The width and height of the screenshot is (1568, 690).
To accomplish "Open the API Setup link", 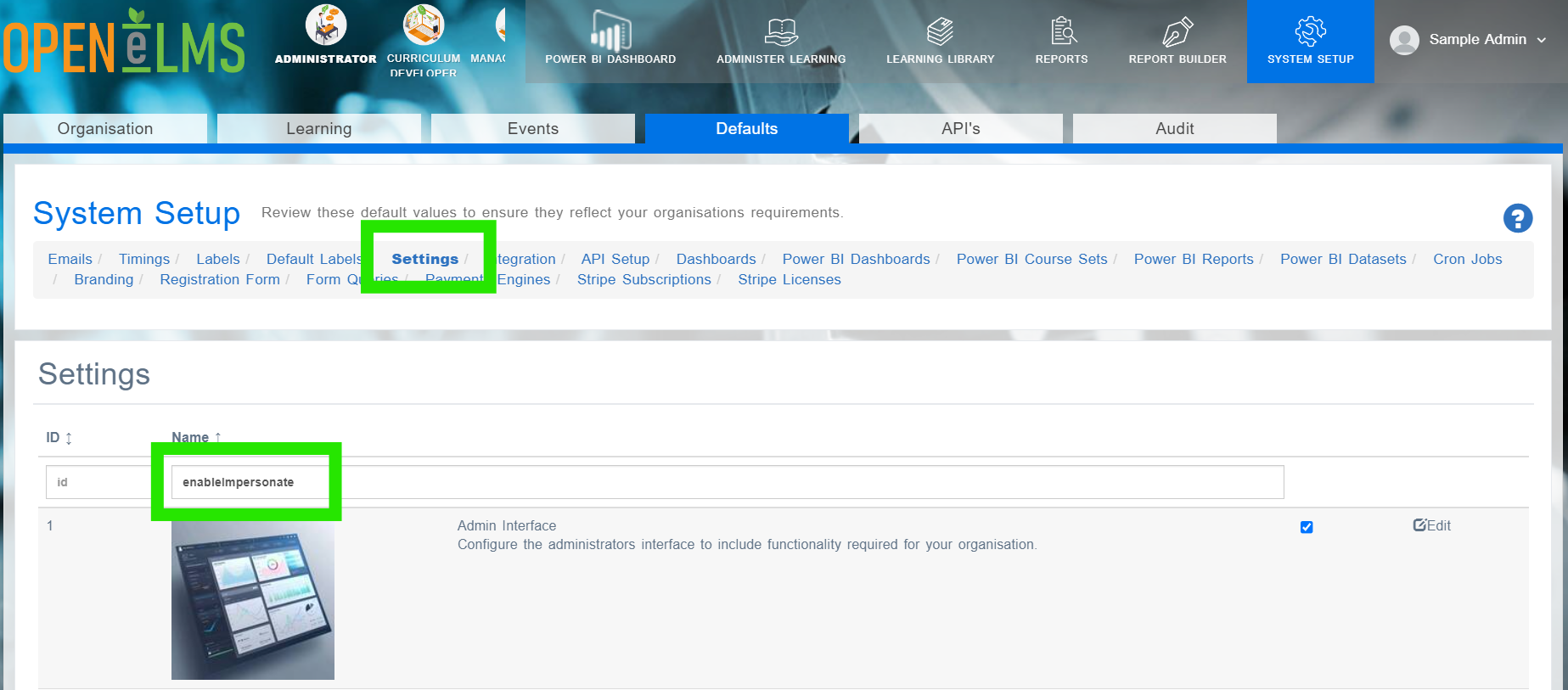I will click(615, 259).
